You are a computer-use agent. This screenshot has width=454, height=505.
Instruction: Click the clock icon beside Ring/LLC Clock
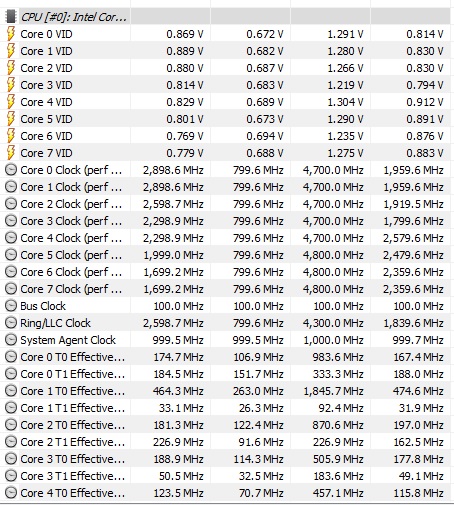11,323
